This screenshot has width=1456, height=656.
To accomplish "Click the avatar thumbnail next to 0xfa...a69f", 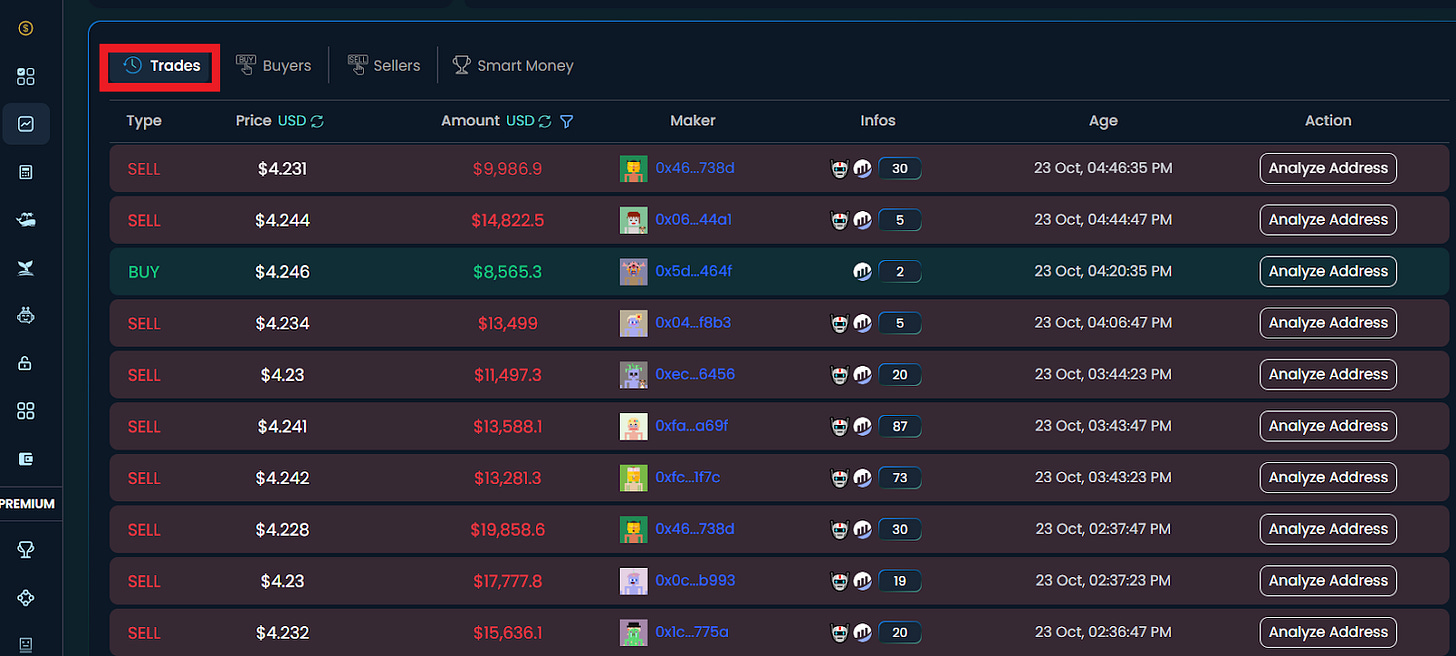I will click(633, 425).
